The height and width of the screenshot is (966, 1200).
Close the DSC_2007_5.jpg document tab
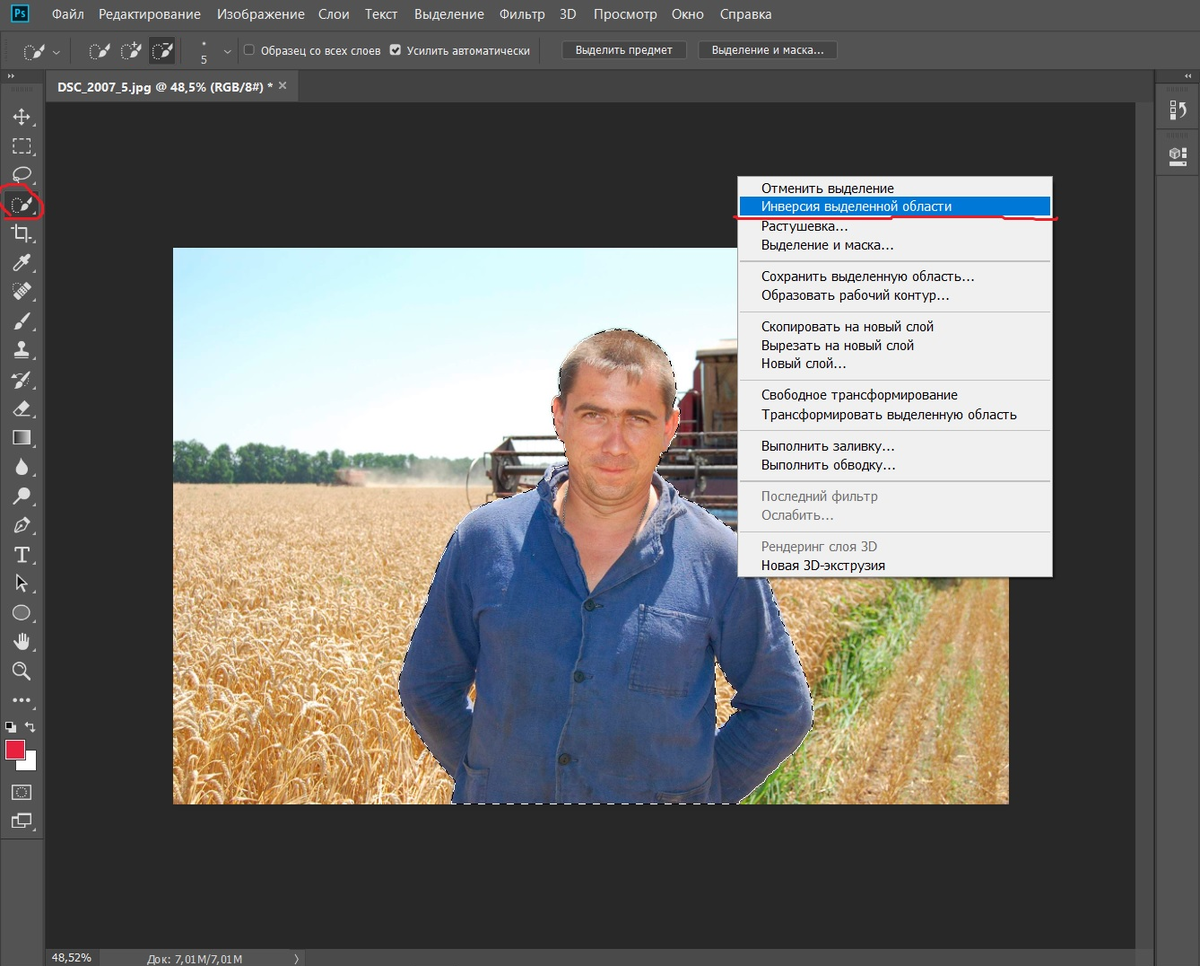(x=283, y=86)
